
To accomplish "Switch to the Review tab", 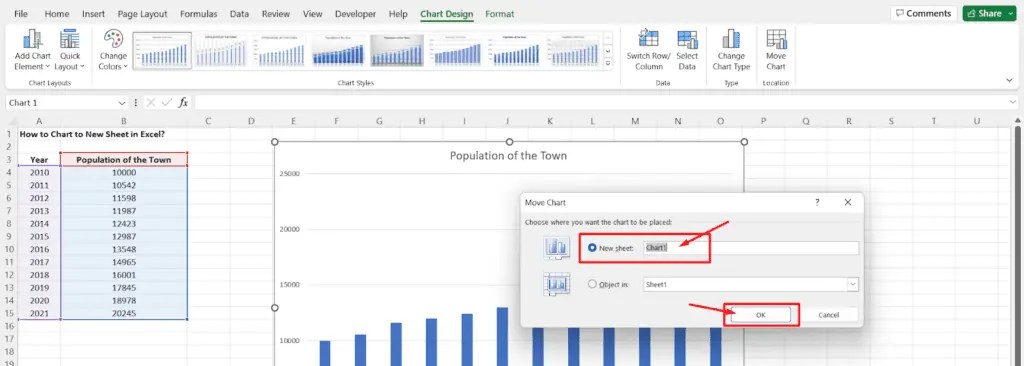I will [x=276, y=14].
